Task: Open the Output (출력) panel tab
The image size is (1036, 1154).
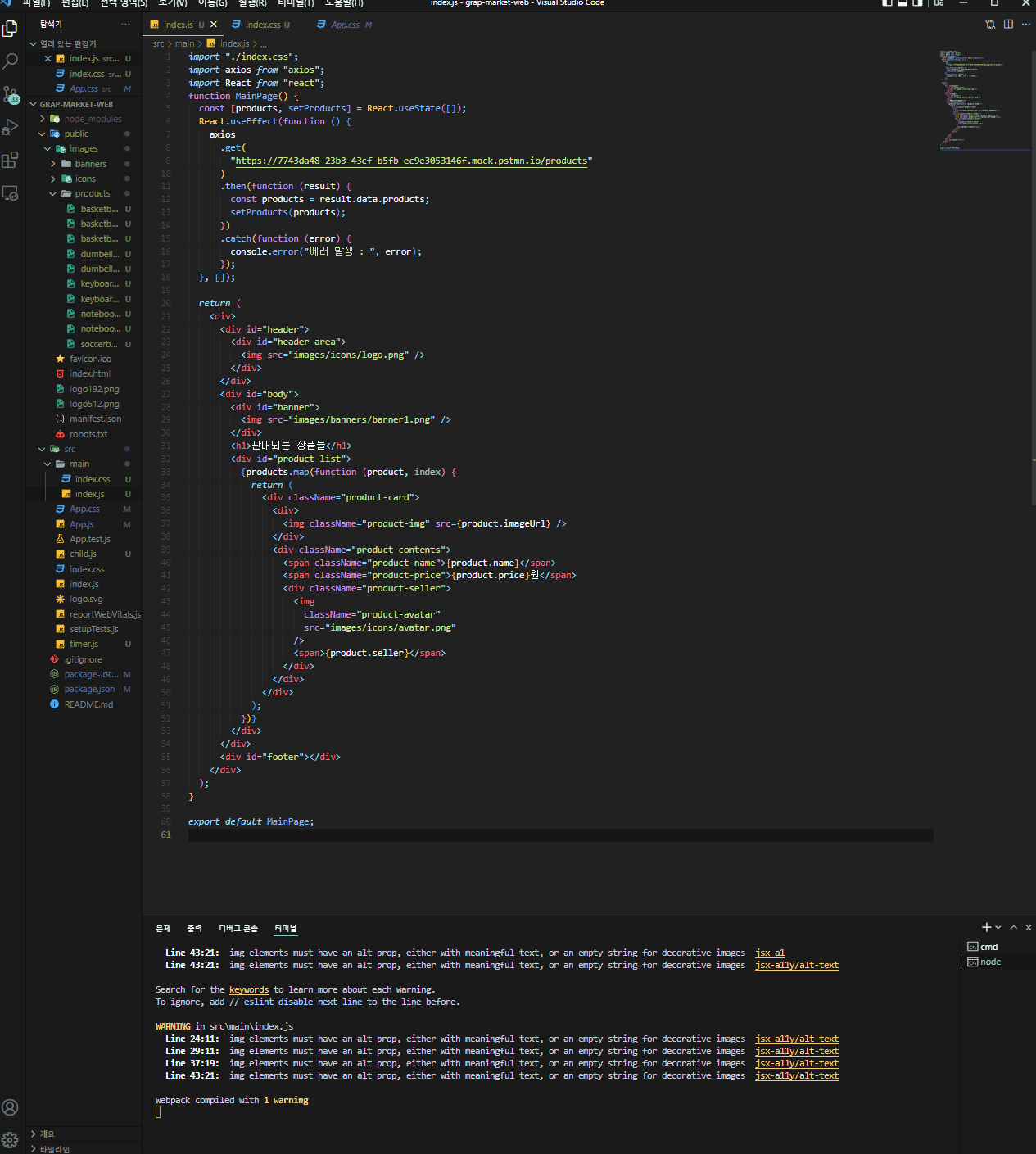Action: tap(194, 929)
